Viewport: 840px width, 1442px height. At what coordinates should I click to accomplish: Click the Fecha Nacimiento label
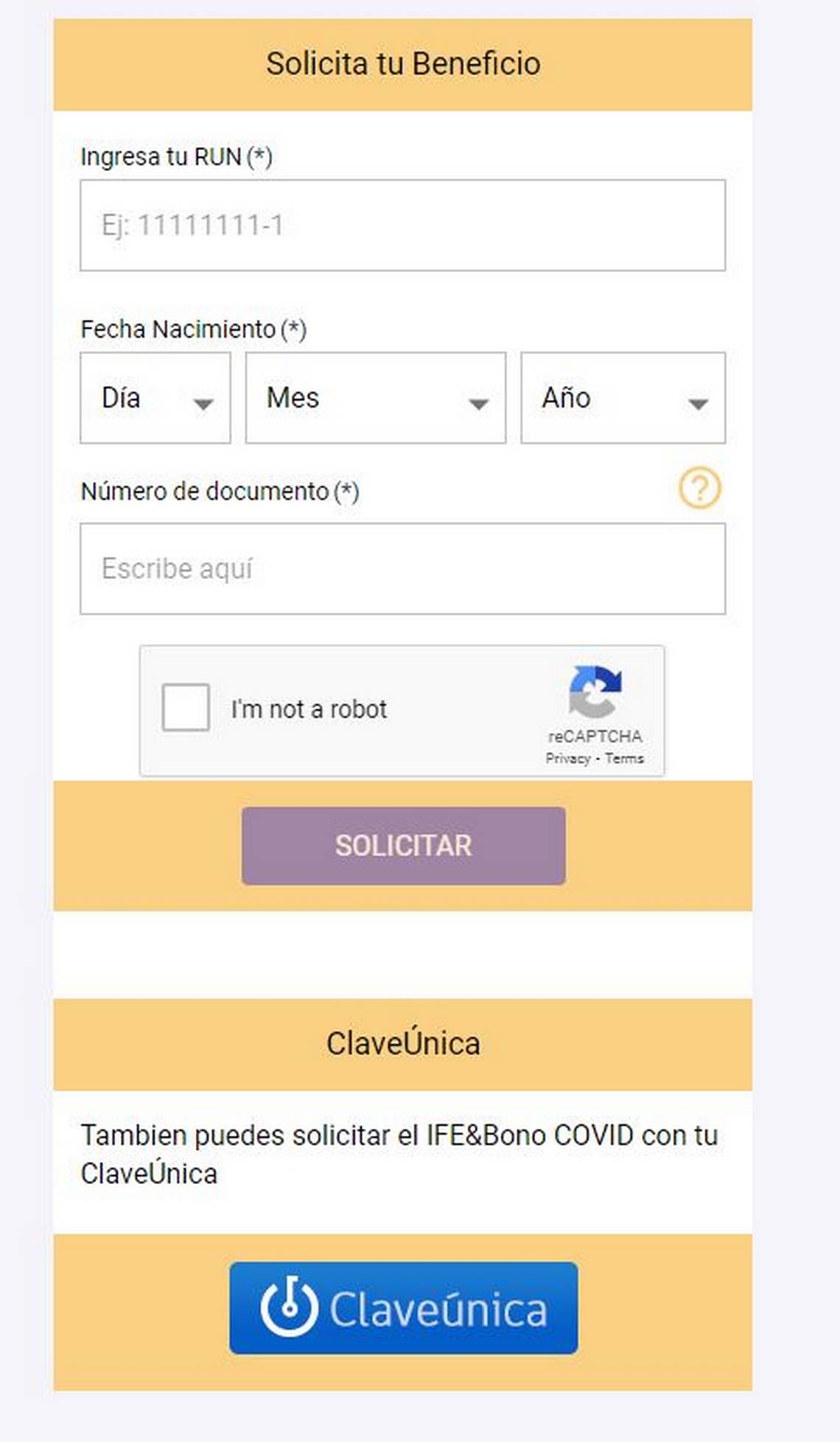pos(194,330)
